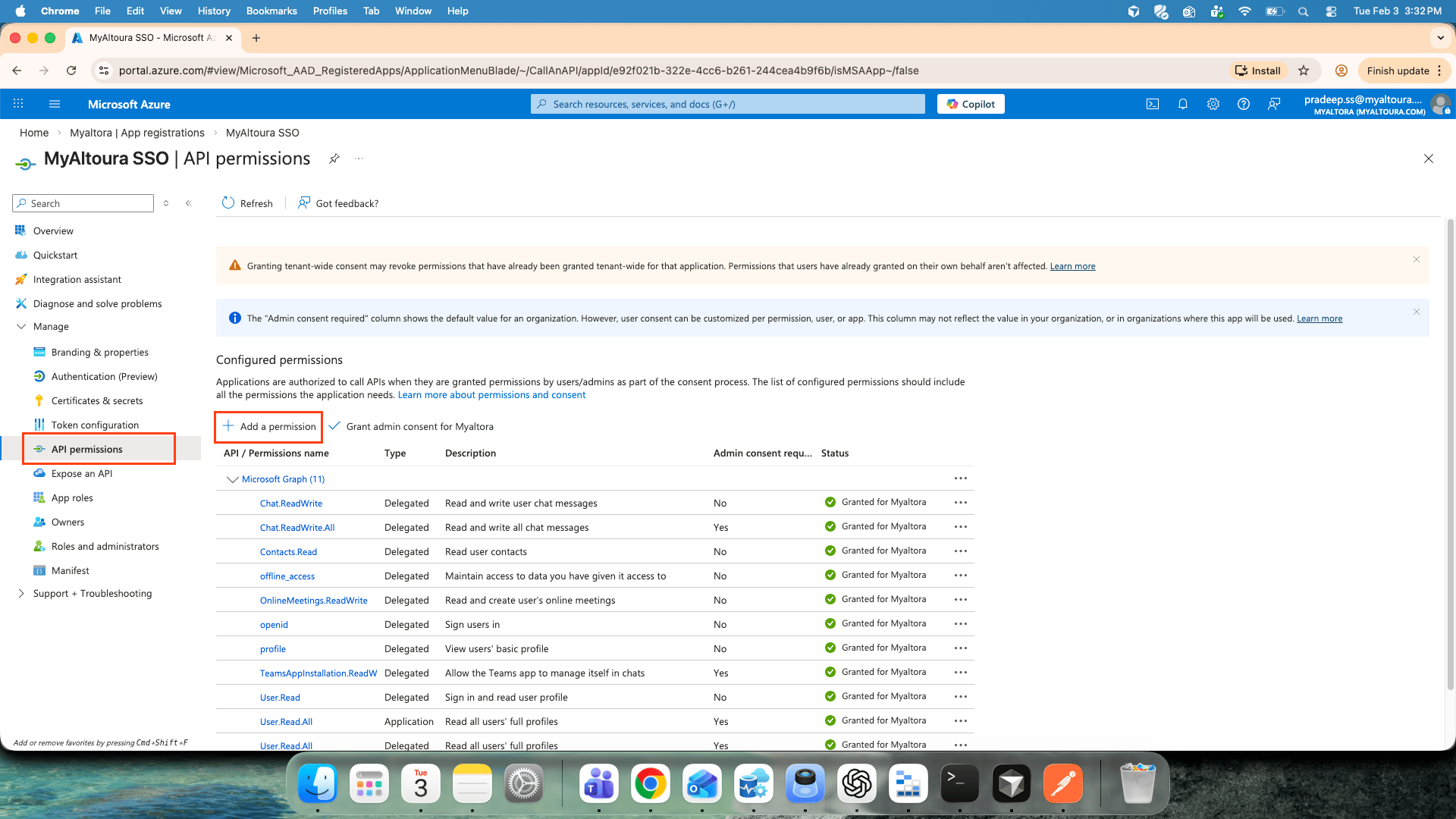Open Chat.ReadWrite permission details
The height and width of the screenshot is (819, 1456).
pyautogui.click(x=291, y=504)
